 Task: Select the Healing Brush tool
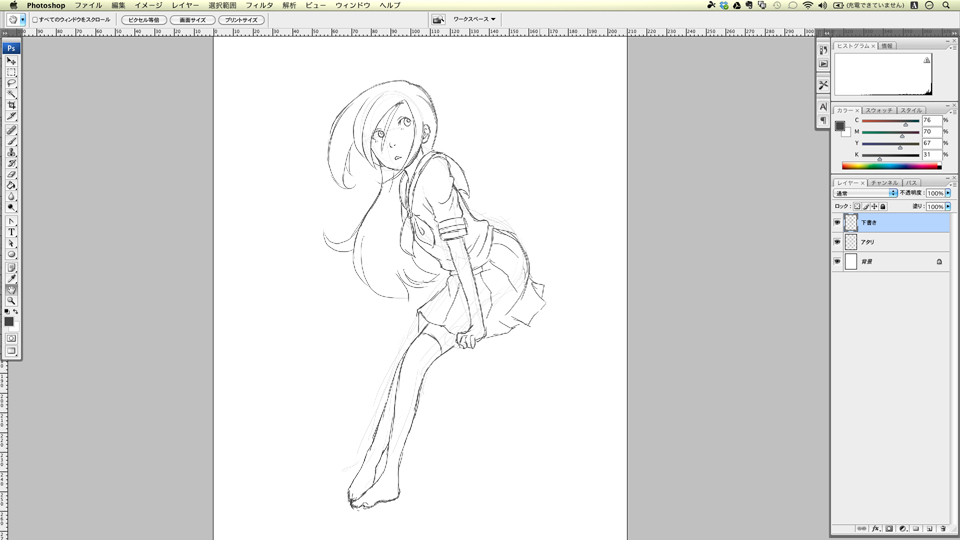coord(11,130)
